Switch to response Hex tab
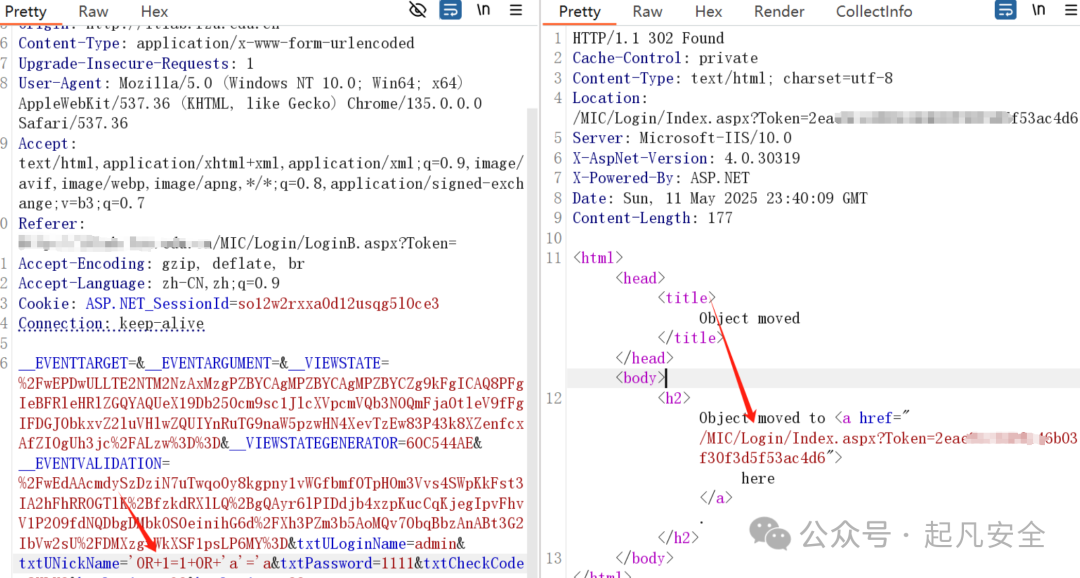Screen dimensions: 1080x578 click(709, 12)
